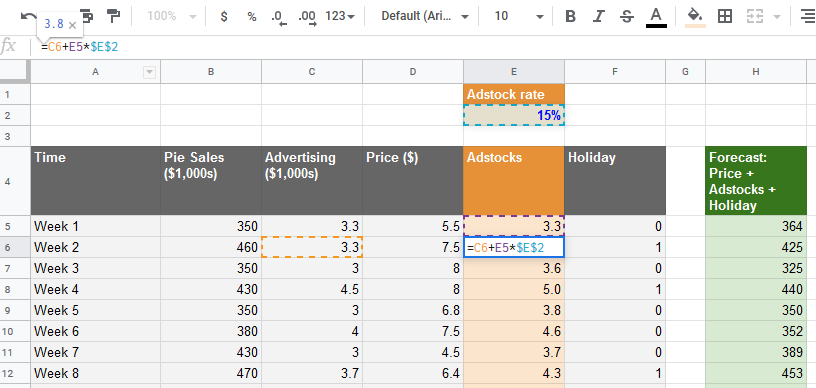Decrease decimal places (.0 icon)

pos(279,17)
